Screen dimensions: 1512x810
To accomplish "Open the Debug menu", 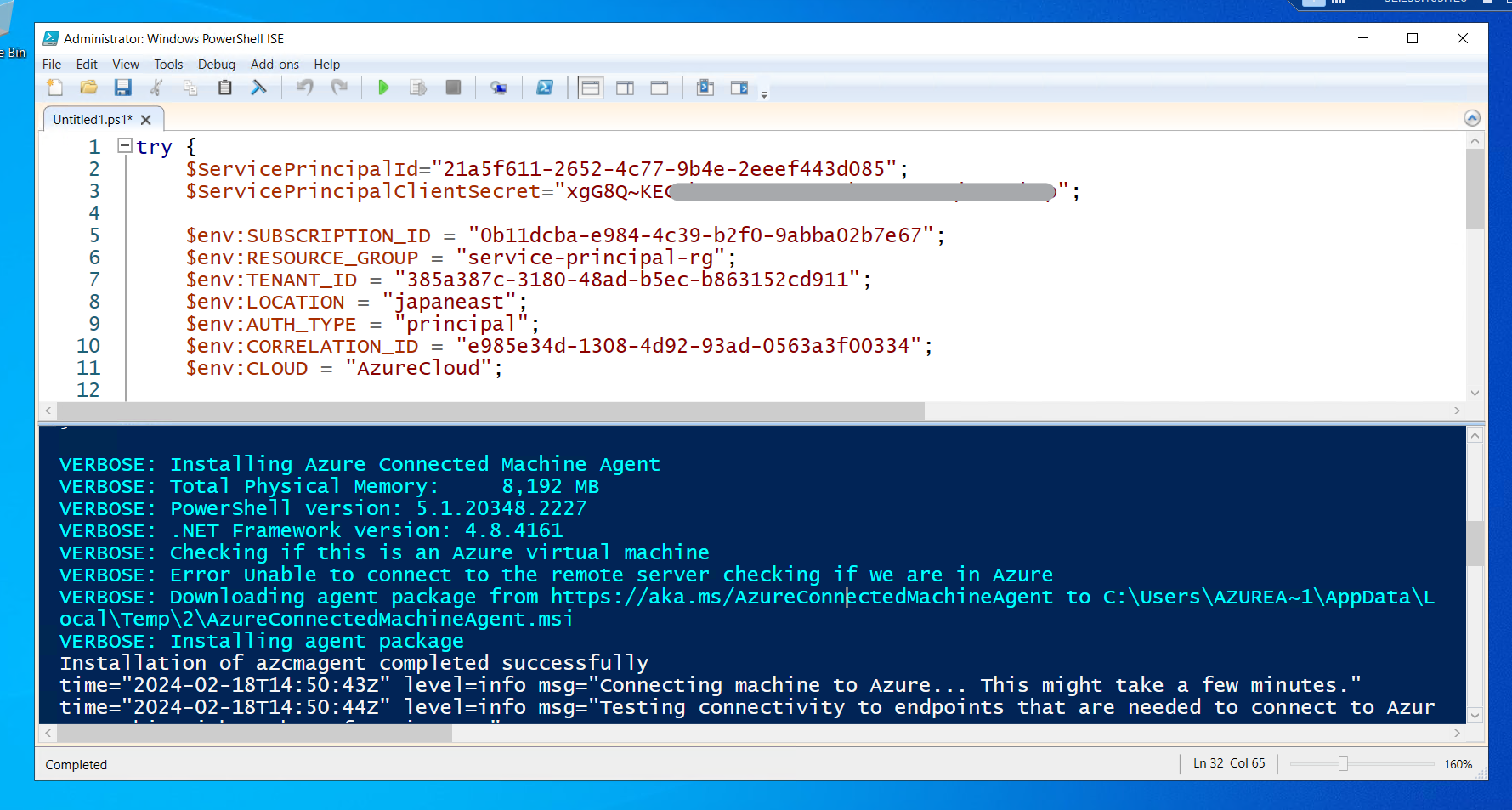I will coord(216,65).
